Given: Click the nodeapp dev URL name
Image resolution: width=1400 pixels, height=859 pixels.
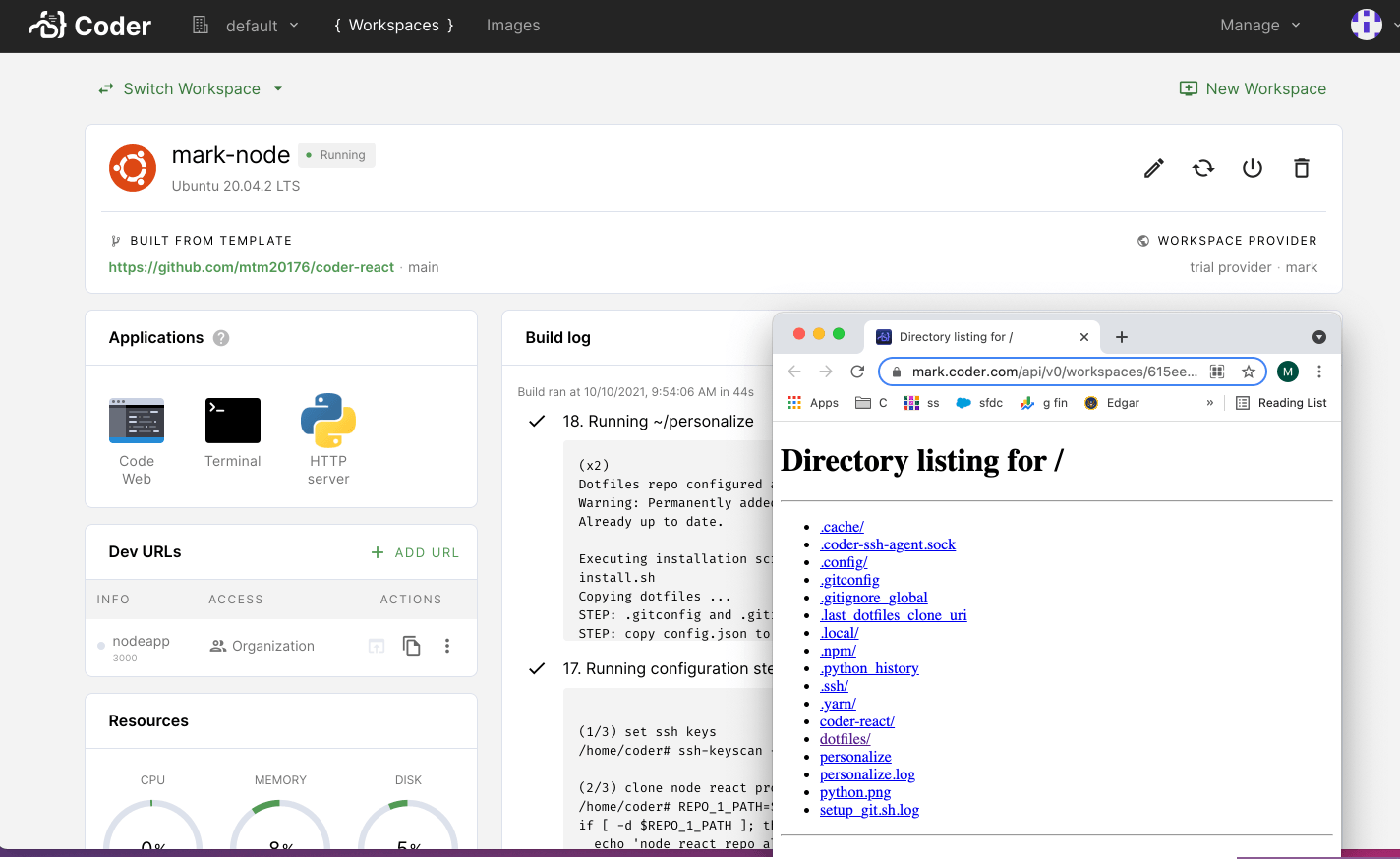Looking at the screenshot, I should [x=141, y=641].
